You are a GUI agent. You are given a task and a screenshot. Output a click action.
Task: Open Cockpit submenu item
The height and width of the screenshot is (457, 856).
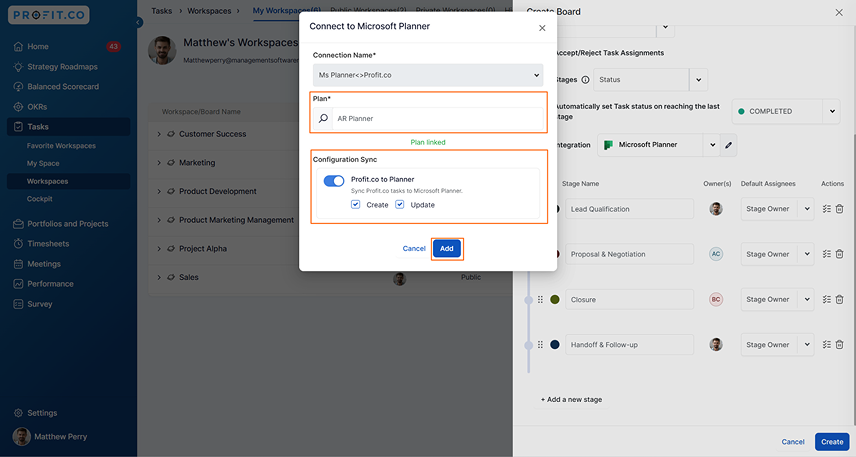coord(40,199)
